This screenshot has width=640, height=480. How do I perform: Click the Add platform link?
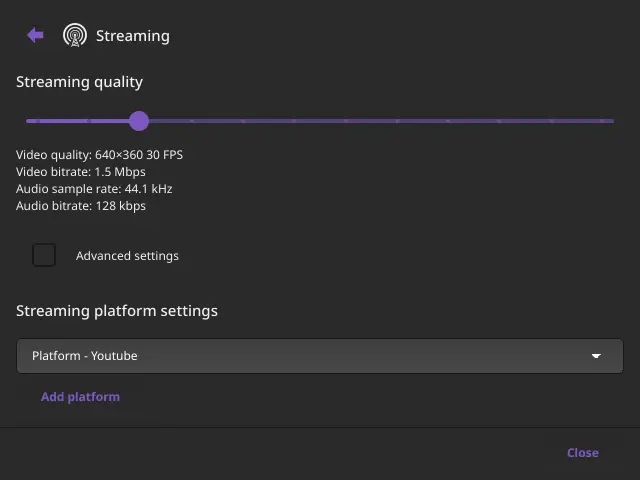point(80,397)
